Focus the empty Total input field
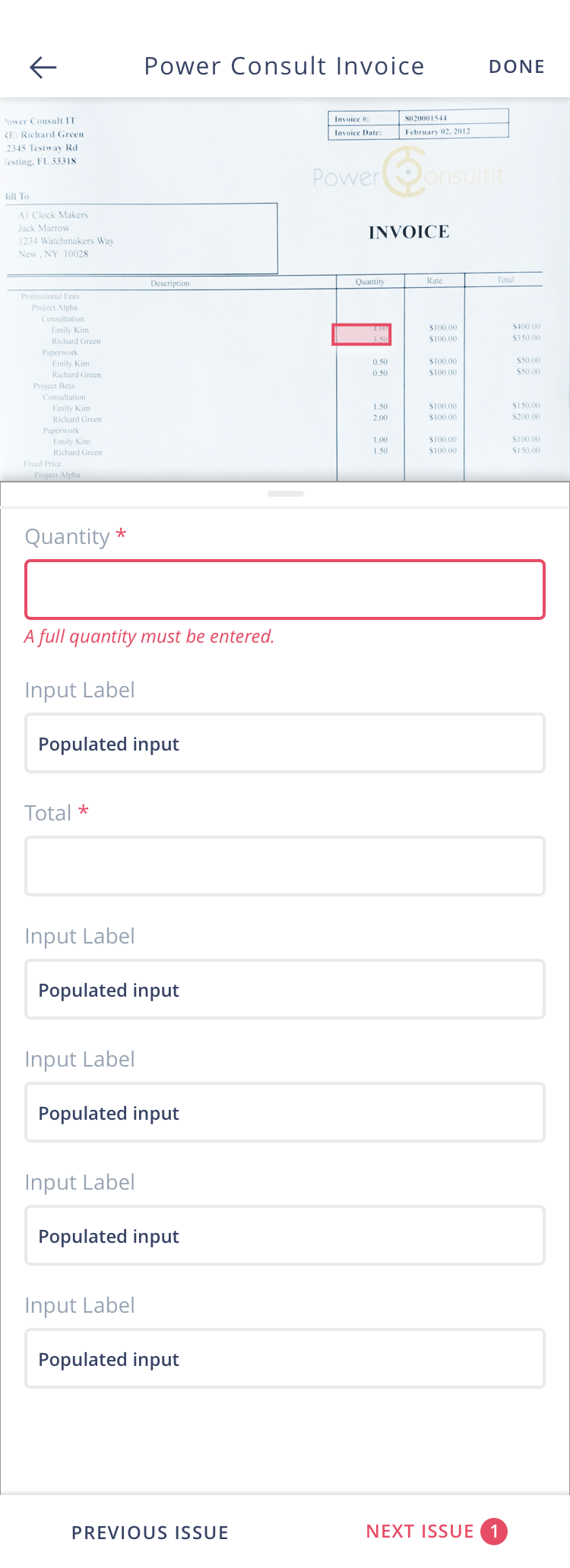The height and width of the screenshot is (1568, 570). point(285,866)
